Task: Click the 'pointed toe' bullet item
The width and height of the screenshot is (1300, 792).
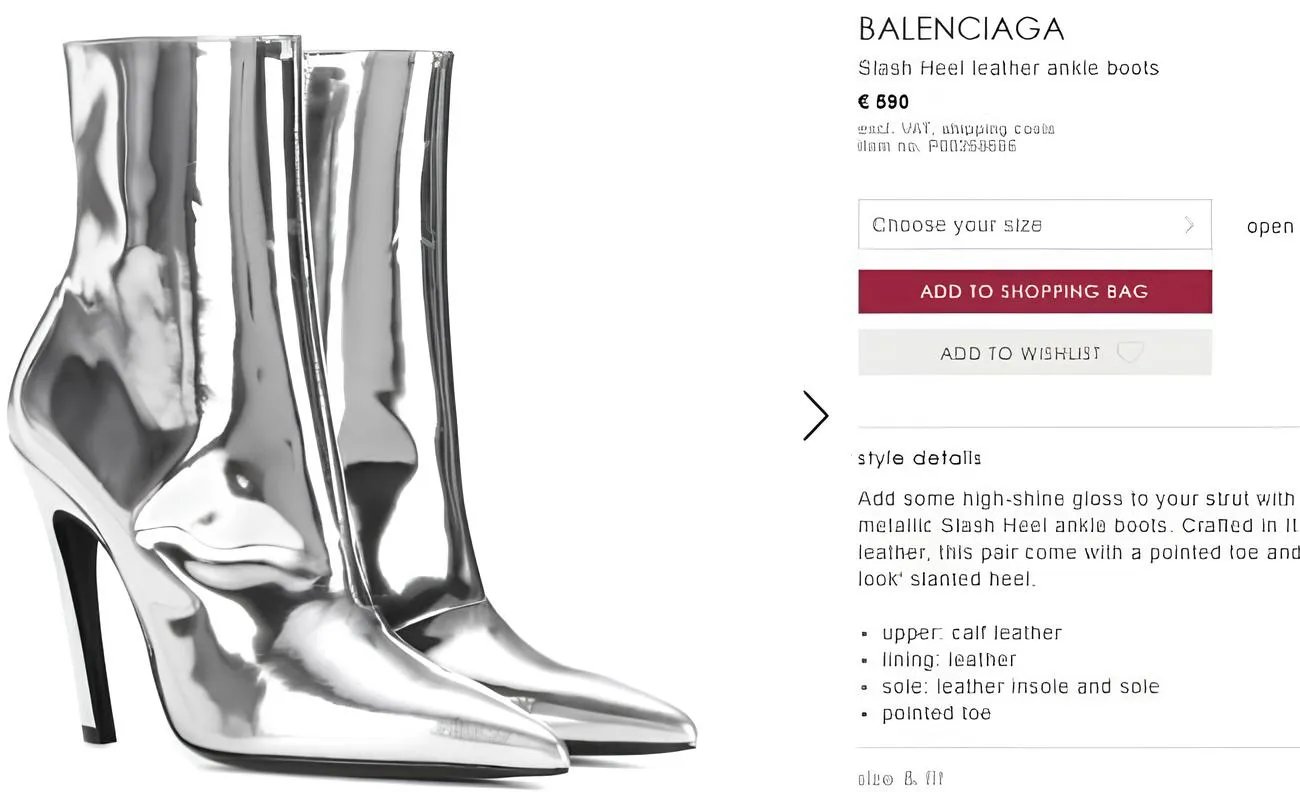Action: click(x=936, y=713)
